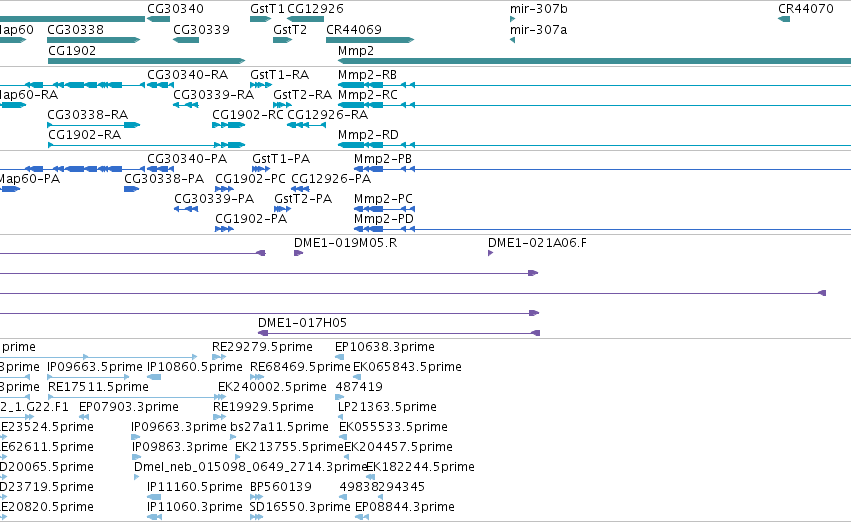Click the 487419 feature label
Image resolution: width=851 pixels, height=522 pixels.
coord(359,387)
